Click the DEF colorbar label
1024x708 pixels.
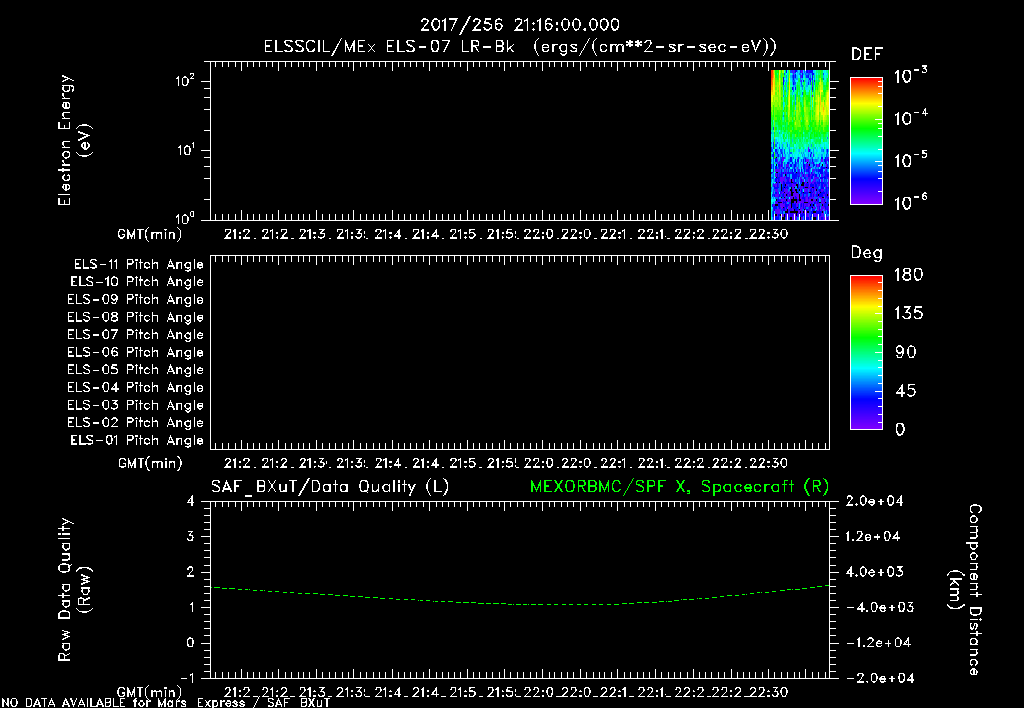tap(866, 54)
